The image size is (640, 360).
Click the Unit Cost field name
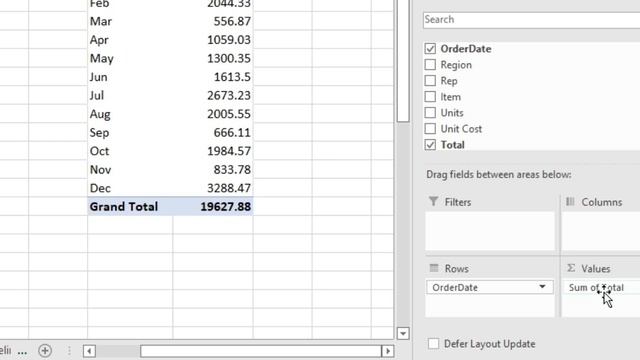click(x=461, y=129)
